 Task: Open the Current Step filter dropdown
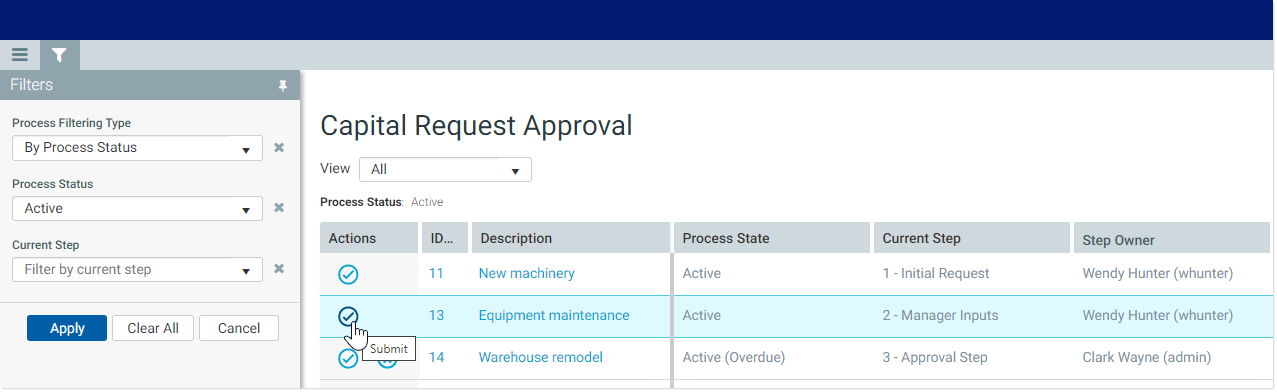[x=138, y=270]
